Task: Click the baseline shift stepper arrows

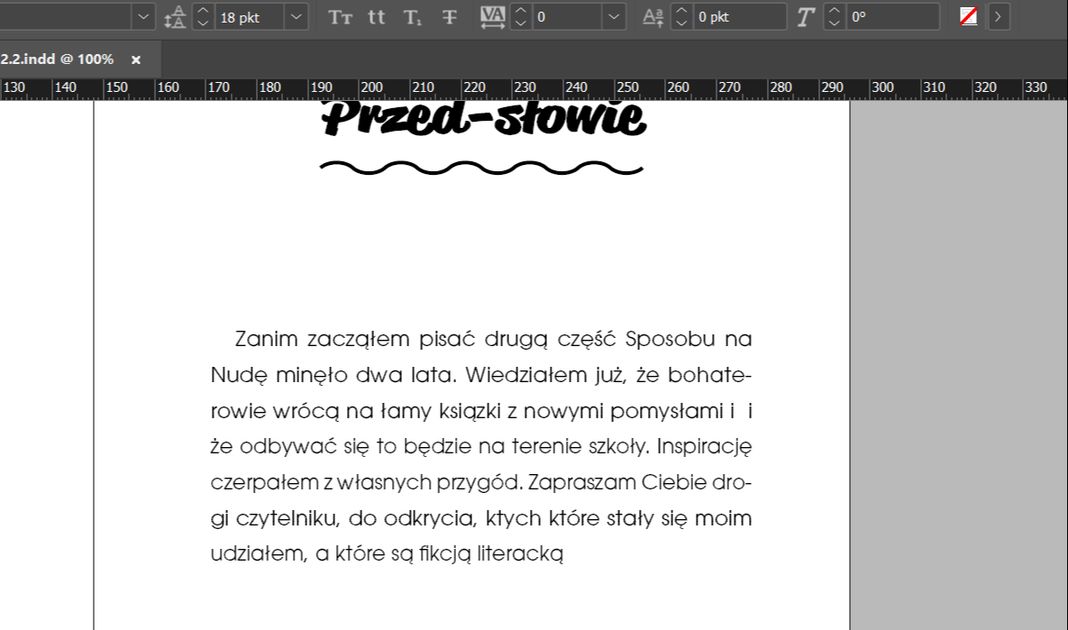Action: click(681, 17)
